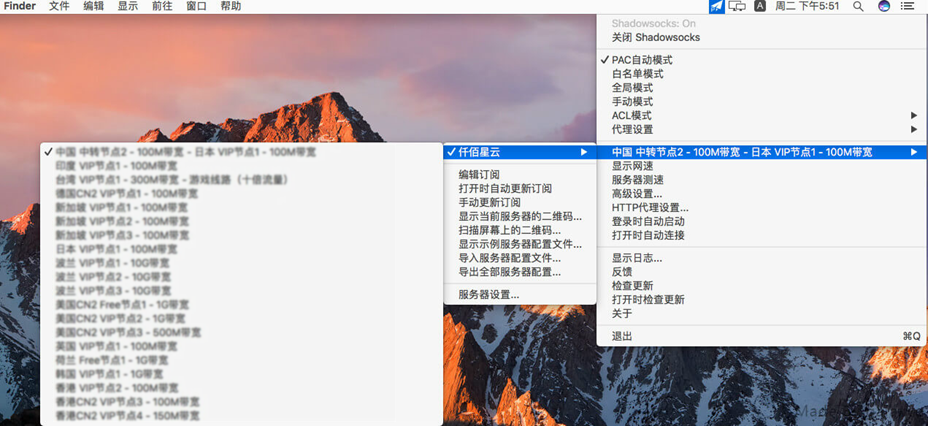Open the Notification Center list icon
The image size is (928, 426).
[x=908, y=6]
